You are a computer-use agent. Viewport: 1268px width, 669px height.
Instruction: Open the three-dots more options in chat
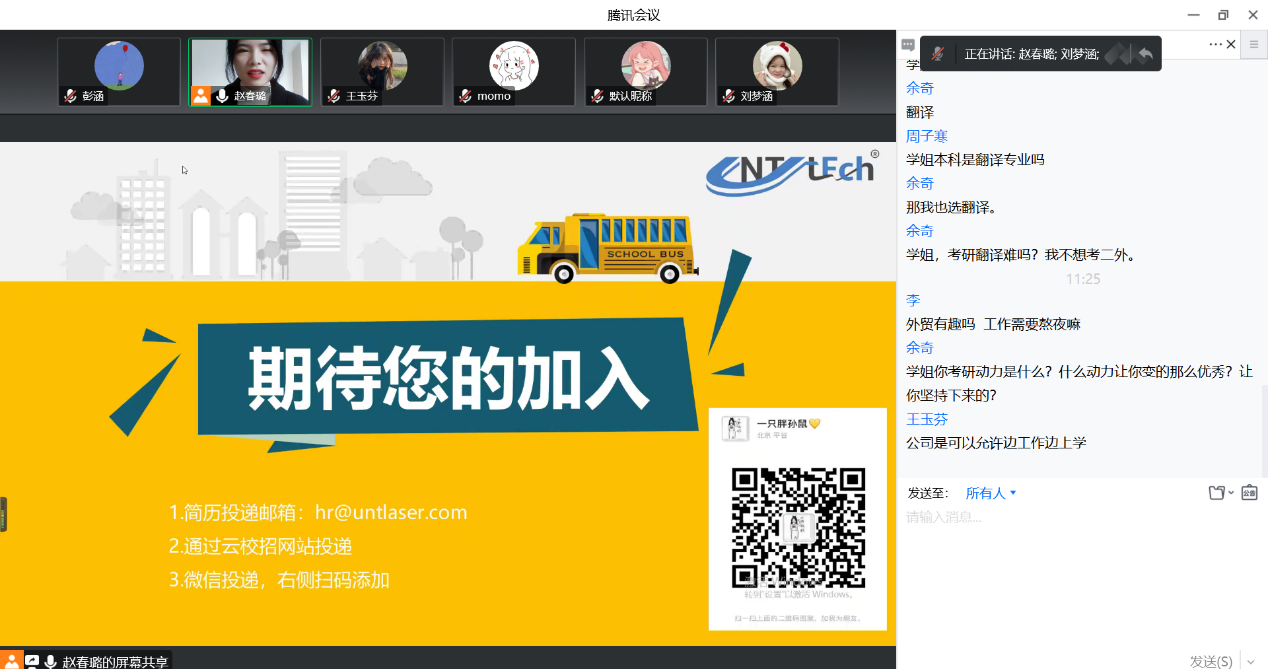1215,44
